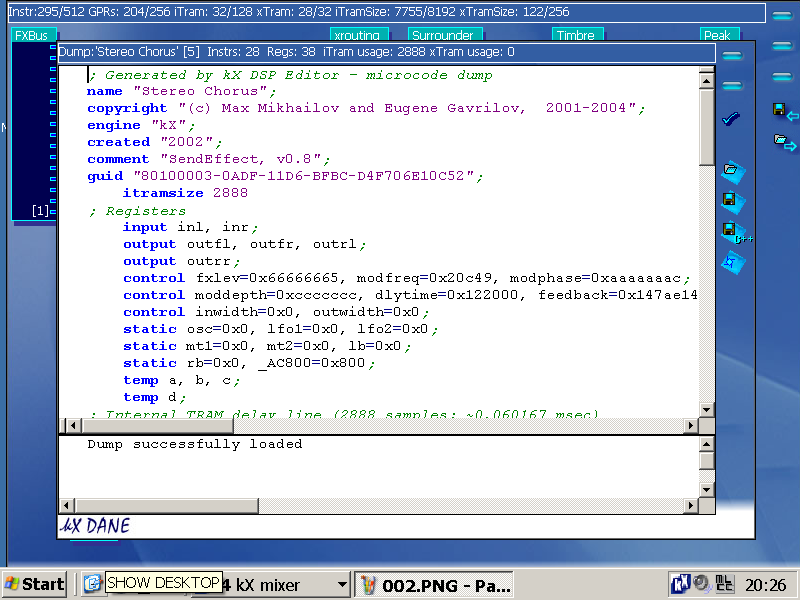The image size is (800, 600).
Task: Click the code editor's scroll-down arrow
Action: 707,409
